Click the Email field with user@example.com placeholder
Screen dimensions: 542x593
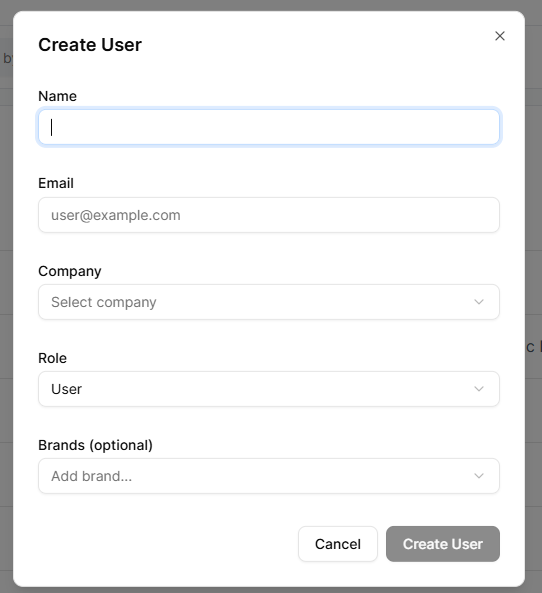pyautogui.click(x=269, y=215)
